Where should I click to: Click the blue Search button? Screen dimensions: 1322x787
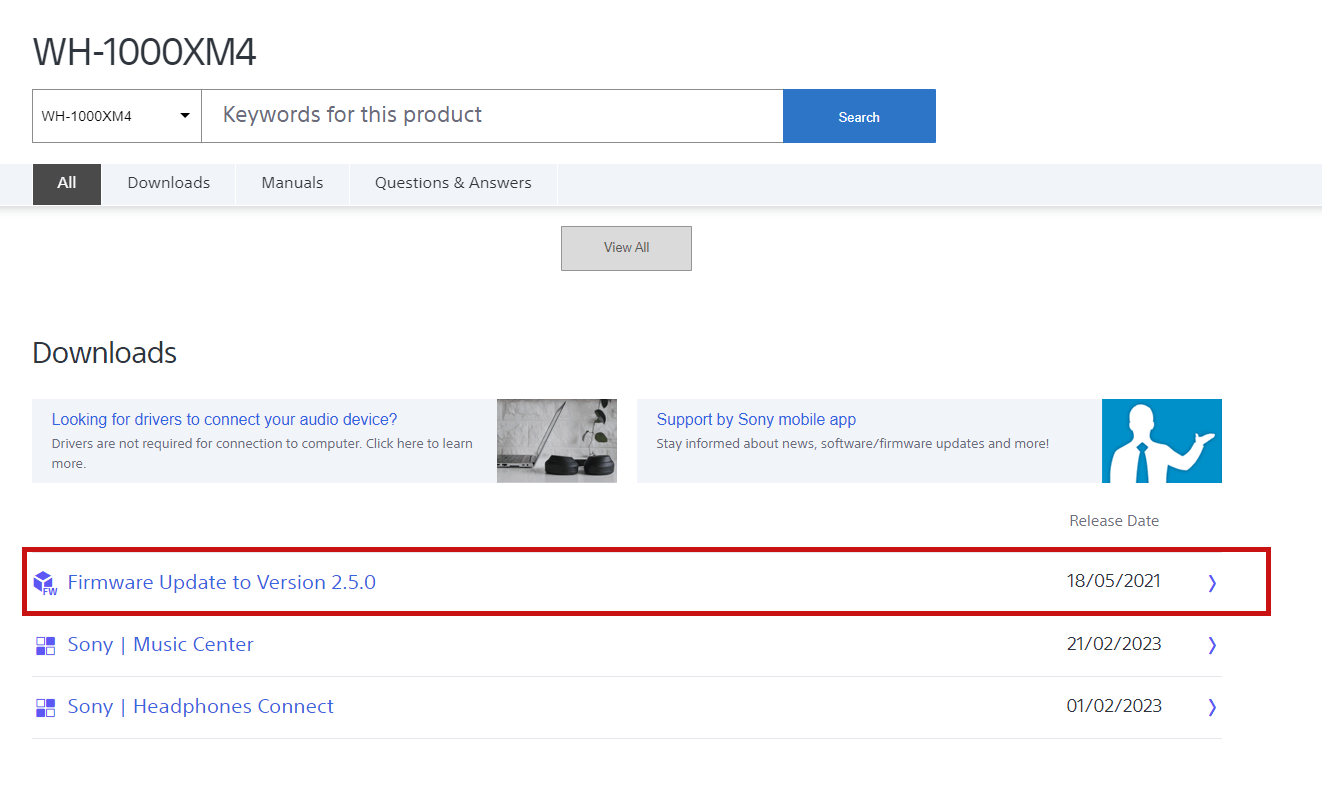click(x=859, y=116)
